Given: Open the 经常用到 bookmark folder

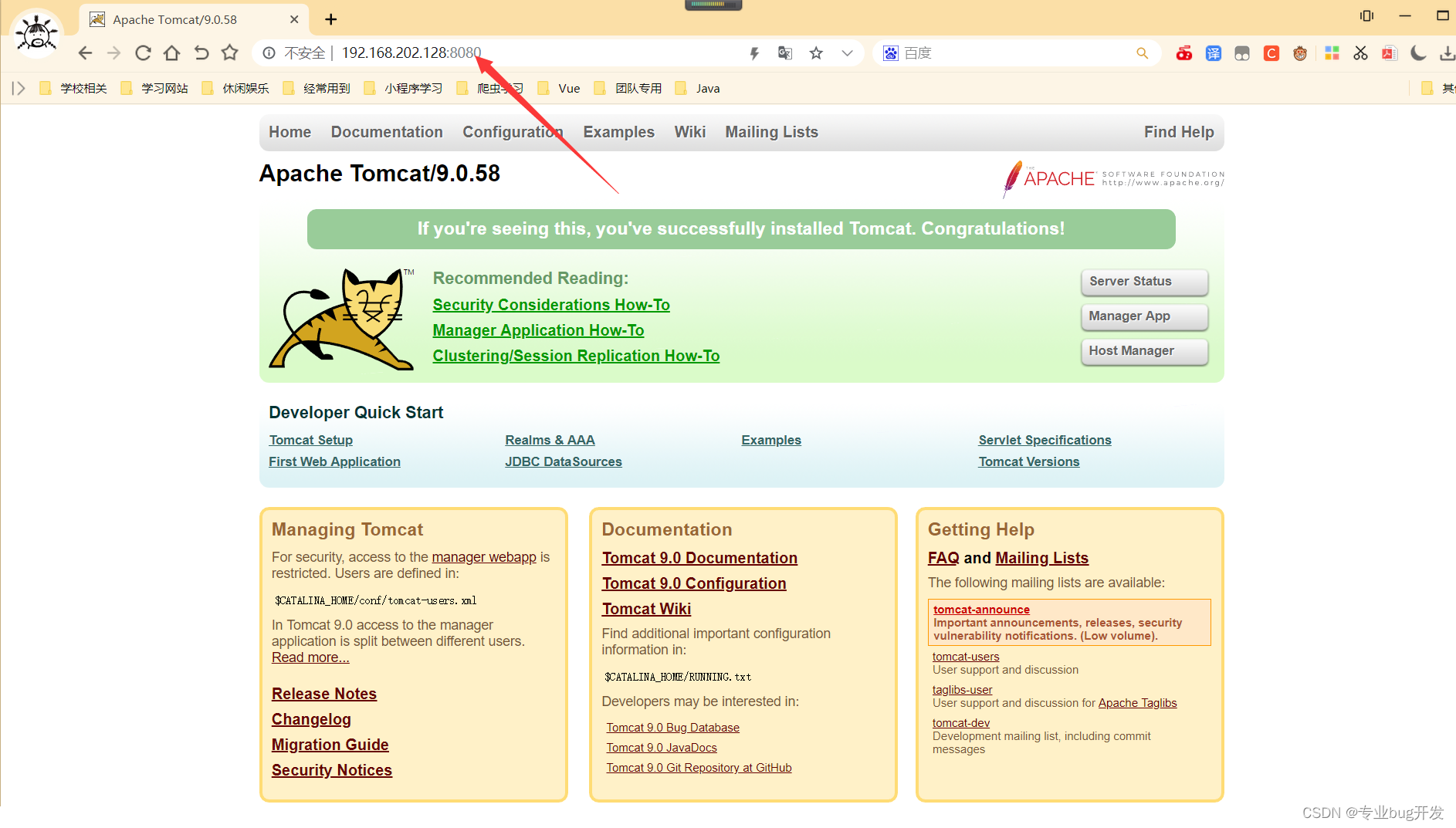Looking at the screenshot, I should [317, 88].
